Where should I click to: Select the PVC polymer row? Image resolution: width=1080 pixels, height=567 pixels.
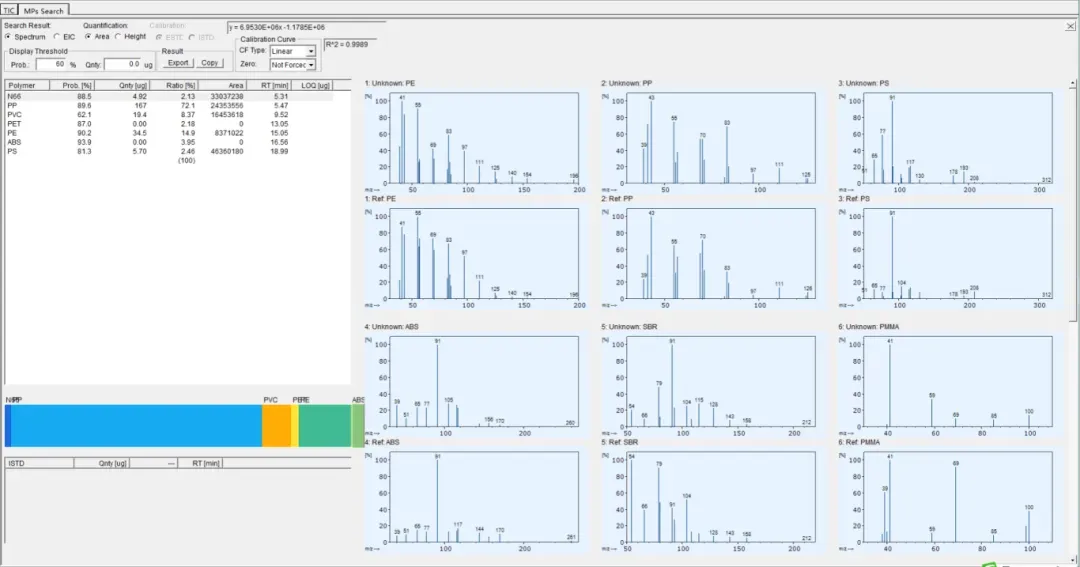click(169, 115)
